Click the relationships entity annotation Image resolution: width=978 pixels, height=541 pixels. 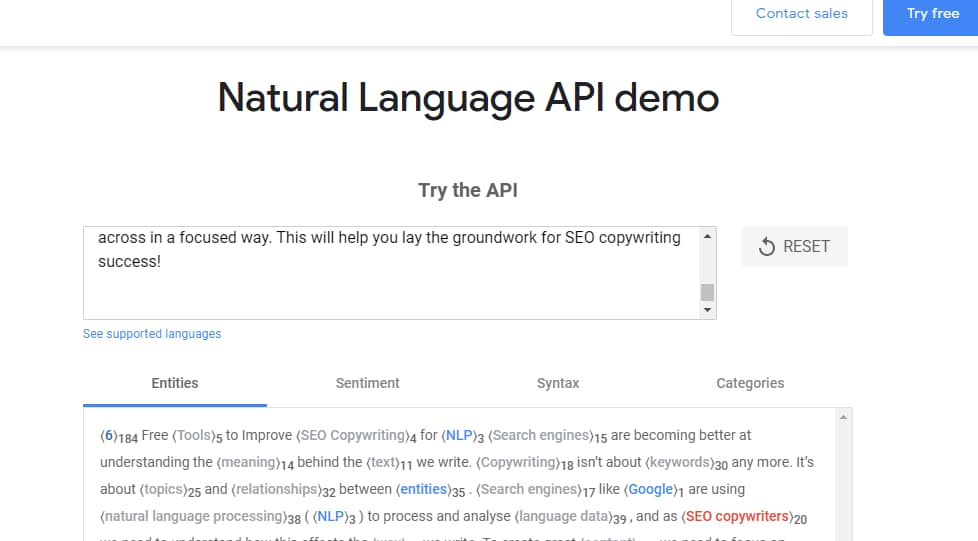coord(279,490)
